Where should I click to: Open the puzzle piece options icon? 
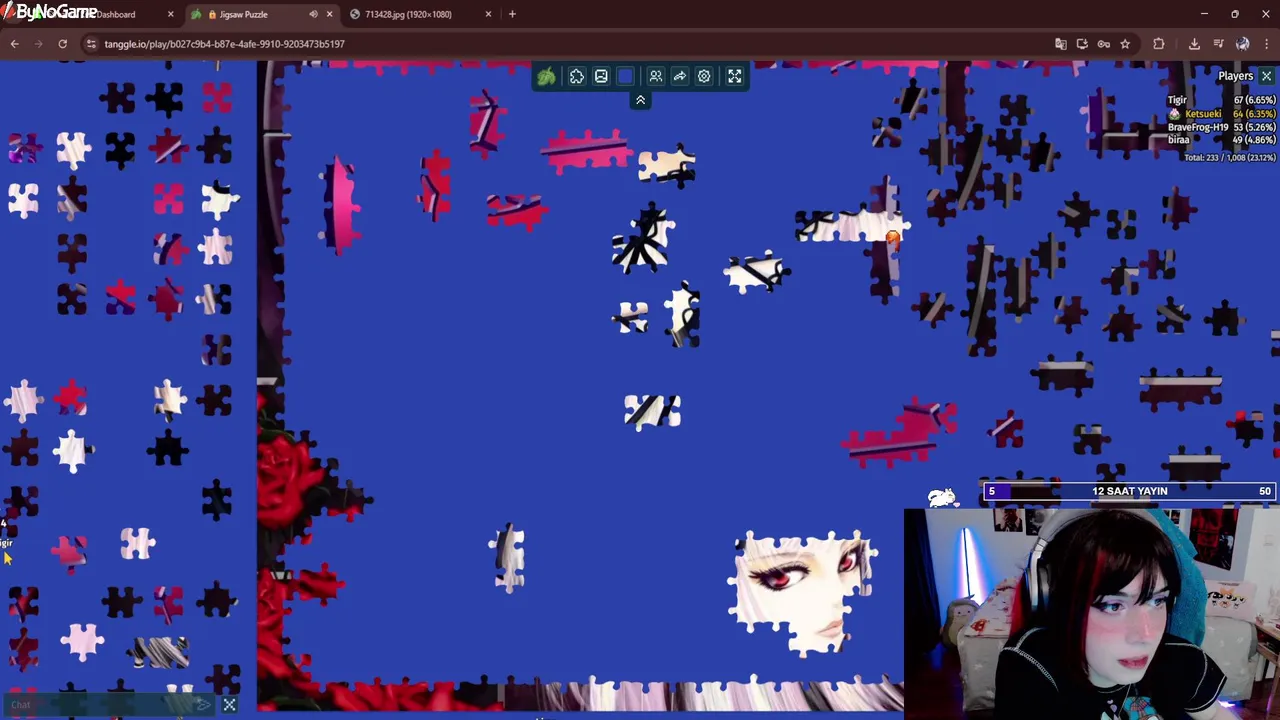pos(577,77)
